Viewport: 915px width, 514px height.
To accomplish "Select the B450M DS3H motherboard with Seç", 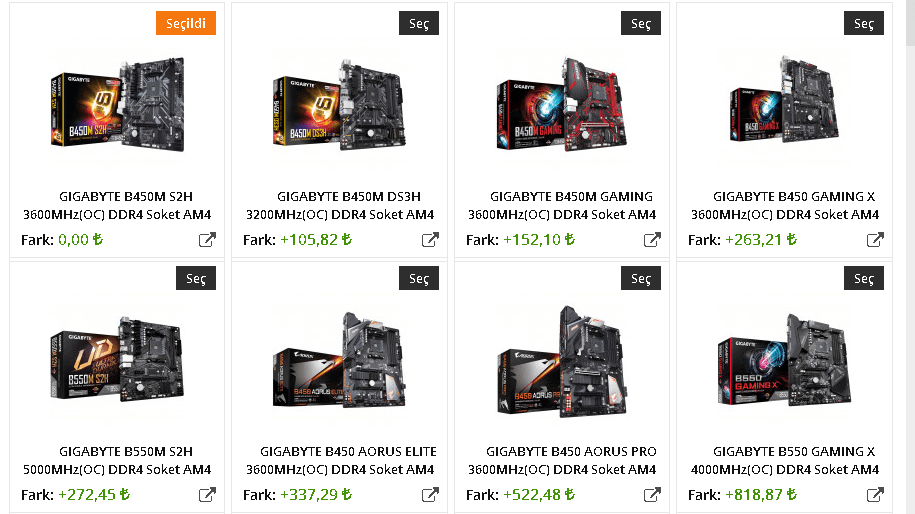I will coord(419,23).
